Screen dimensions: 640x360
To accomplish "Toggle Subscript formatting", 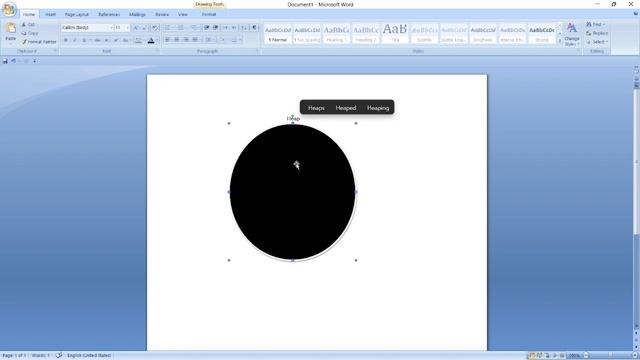I will tap(107, 40).
